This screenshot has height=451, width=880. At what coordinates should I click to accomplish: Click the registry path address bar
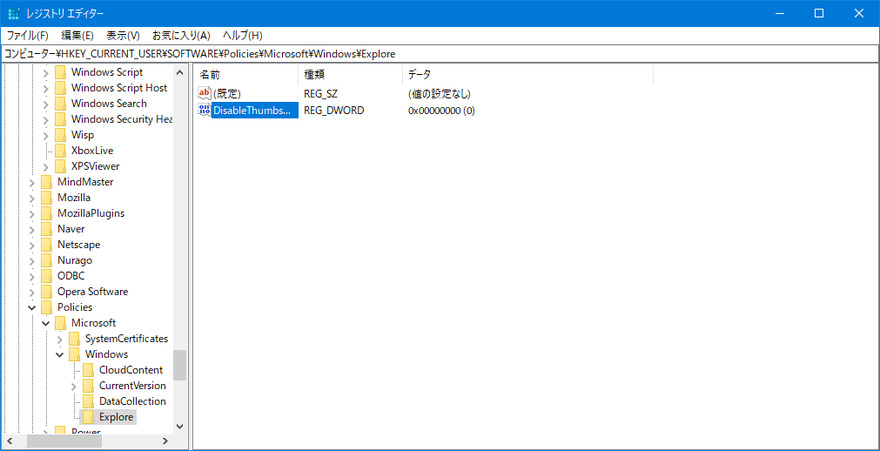click(x=440, y=54)
